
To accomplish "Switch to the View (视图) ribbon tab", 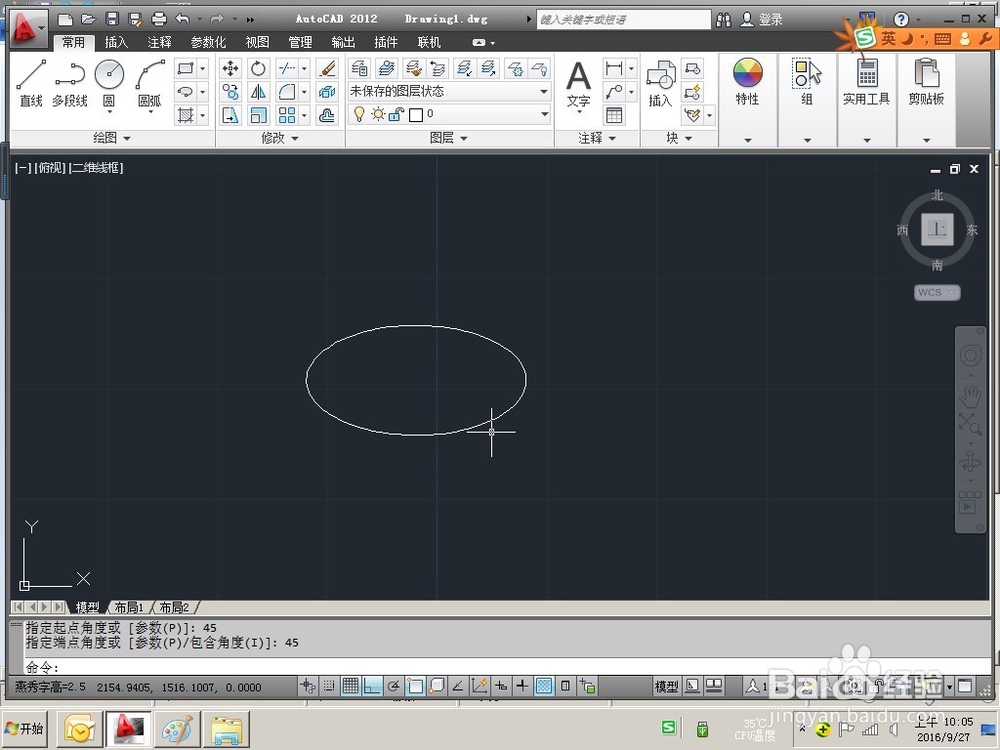I will [x=257, y=42].
